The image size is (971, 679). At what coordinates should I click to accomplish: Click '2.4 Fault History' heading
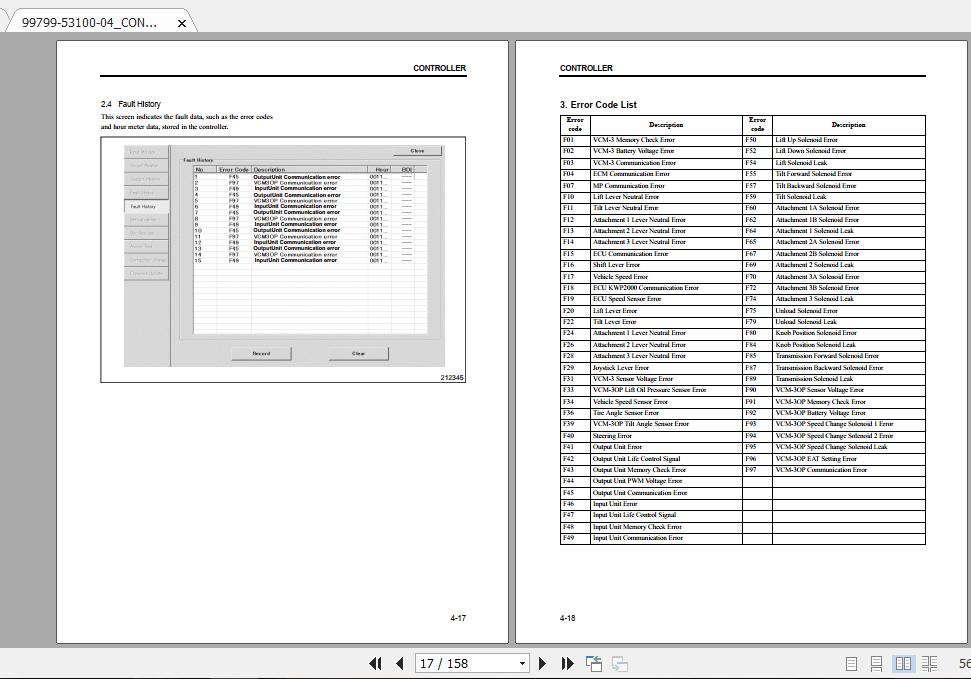pyautogui.click(x=131, y=104)
